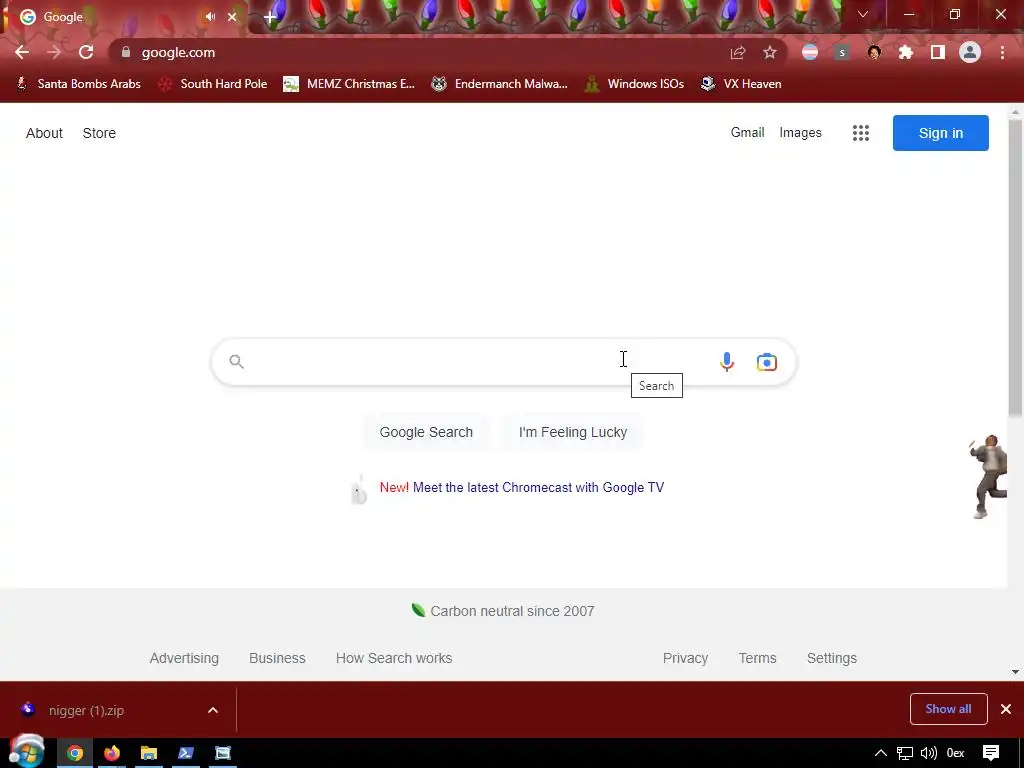Open VX Heaven bookmark

click(741, 84)
